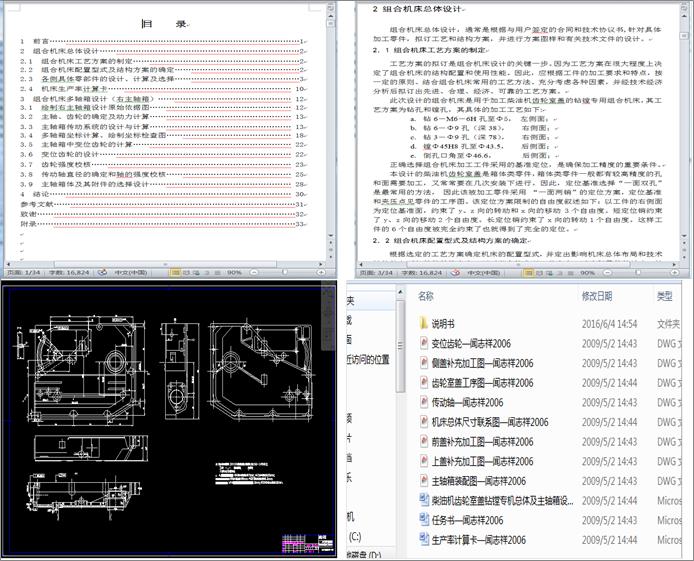Viewport: 694px width, 561px height.
Task: Click the scroll-down arrow of left Word vertical scrollbar
Action: click(331, 236)
